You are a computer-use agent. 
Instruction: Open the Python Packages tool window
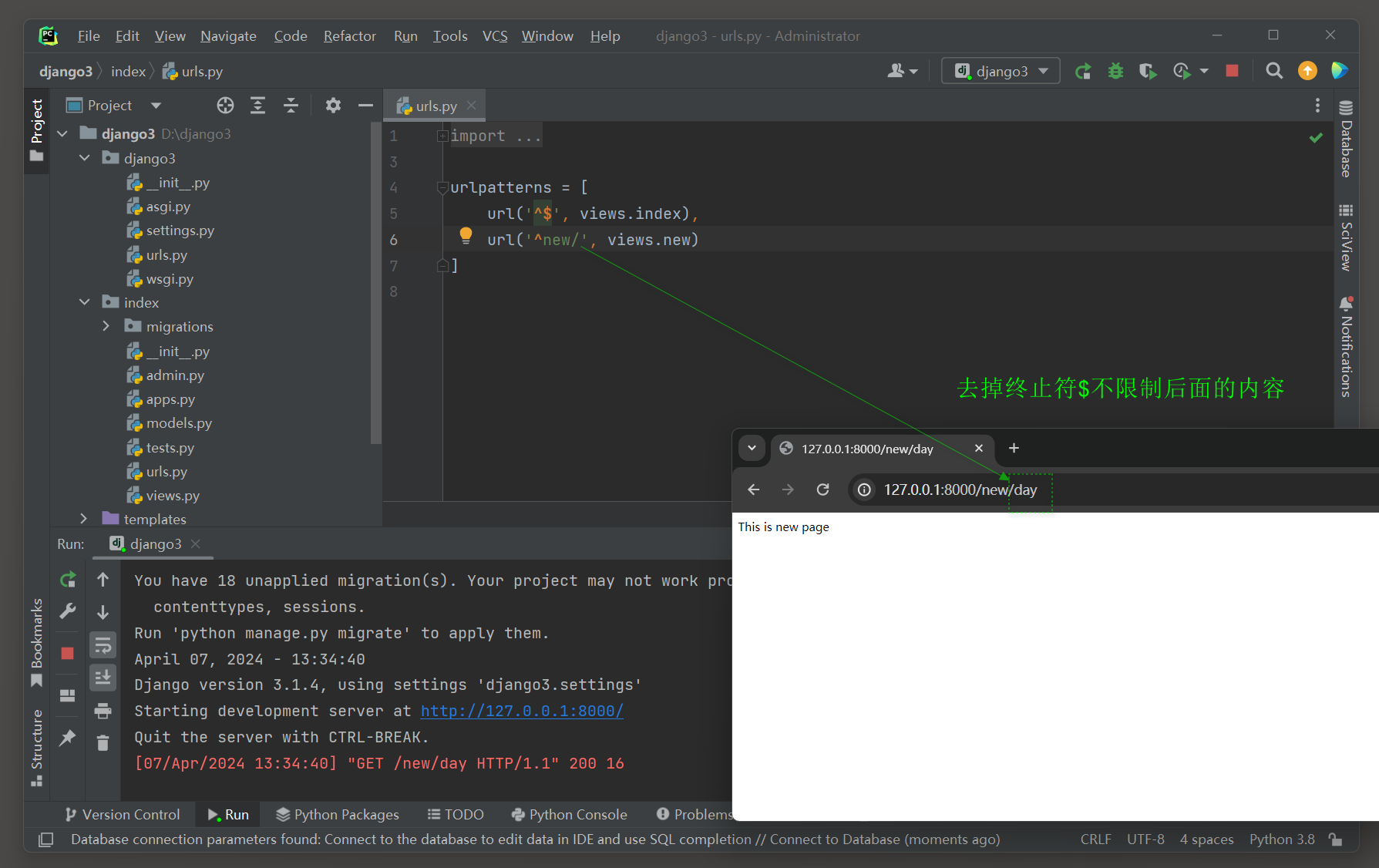pos(338,815)
